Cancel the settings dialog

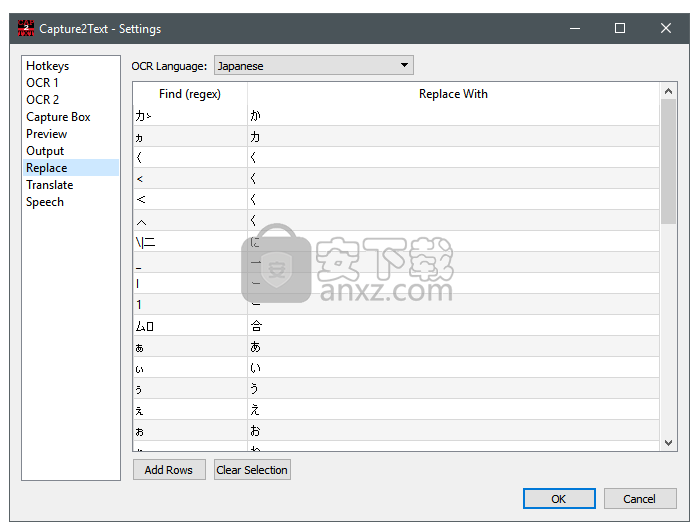pos(640,498)
